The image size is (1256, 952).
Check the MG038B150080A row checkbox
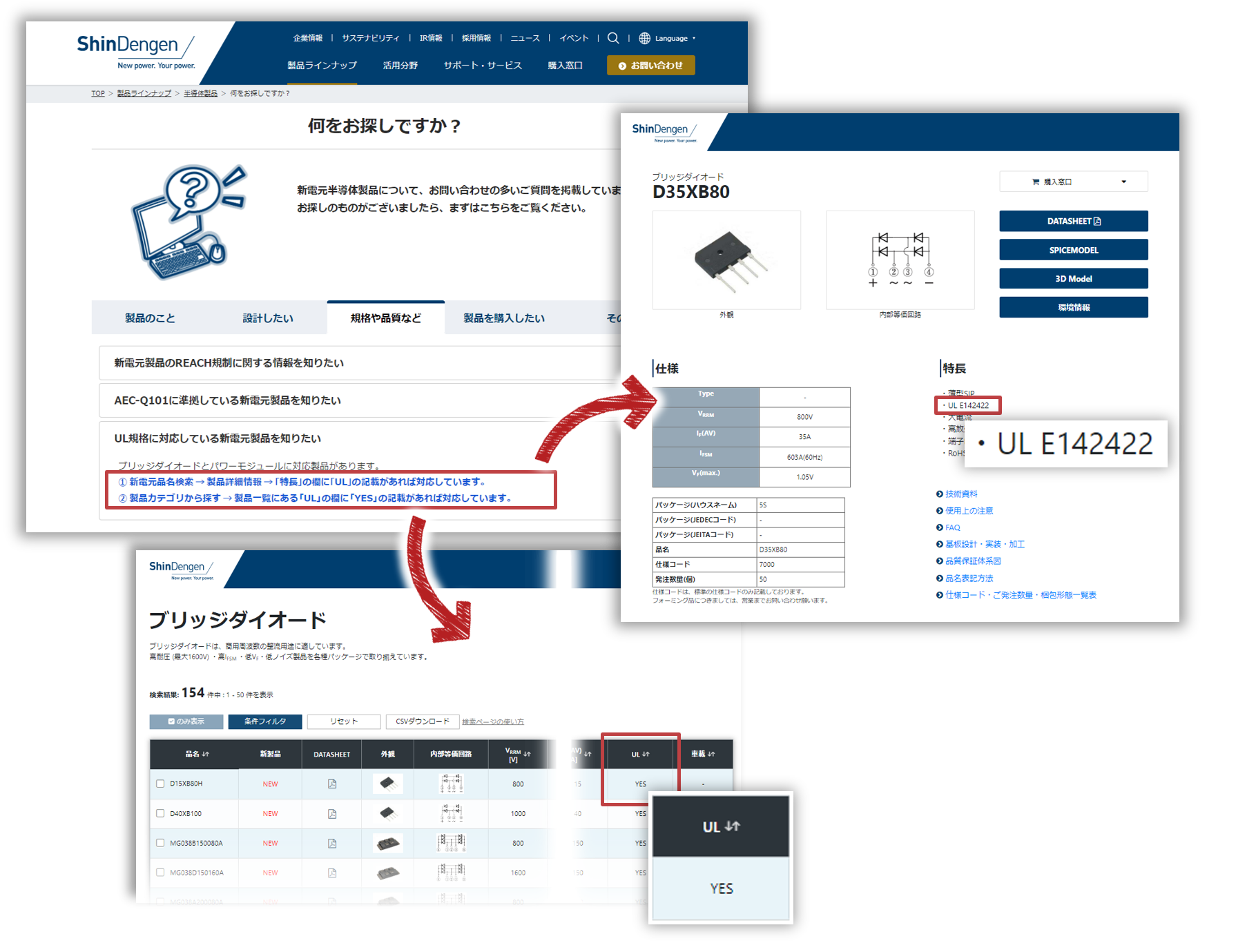pos(160,843)
